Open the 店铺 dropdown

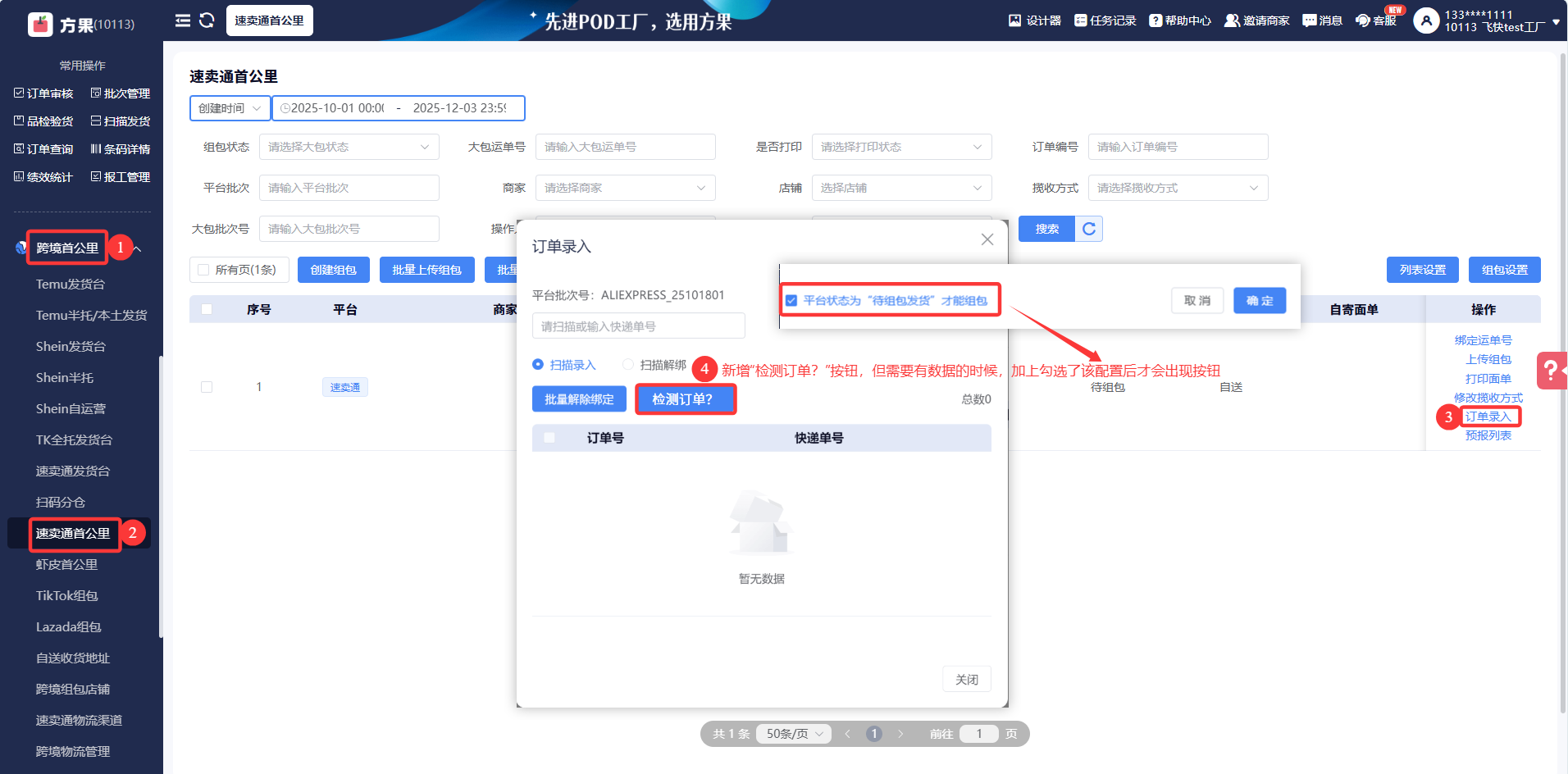[902, 188]
